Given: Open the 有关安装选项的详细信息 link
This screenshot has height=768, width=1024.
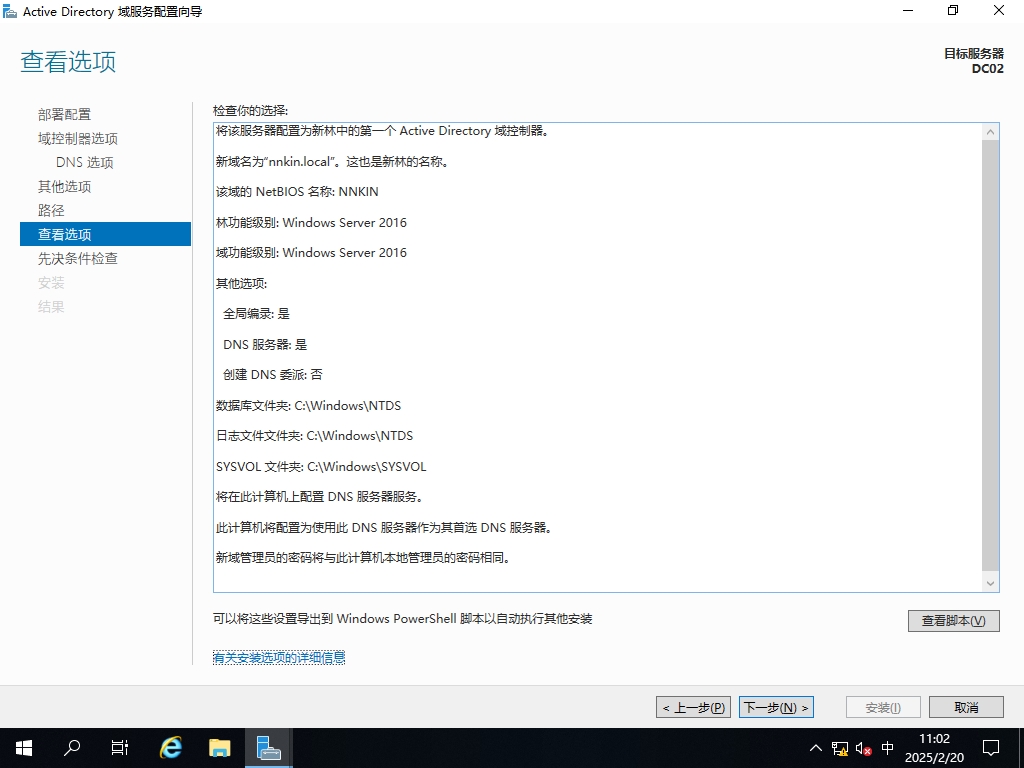Looking at the screenshot, I should coord(279,657).
